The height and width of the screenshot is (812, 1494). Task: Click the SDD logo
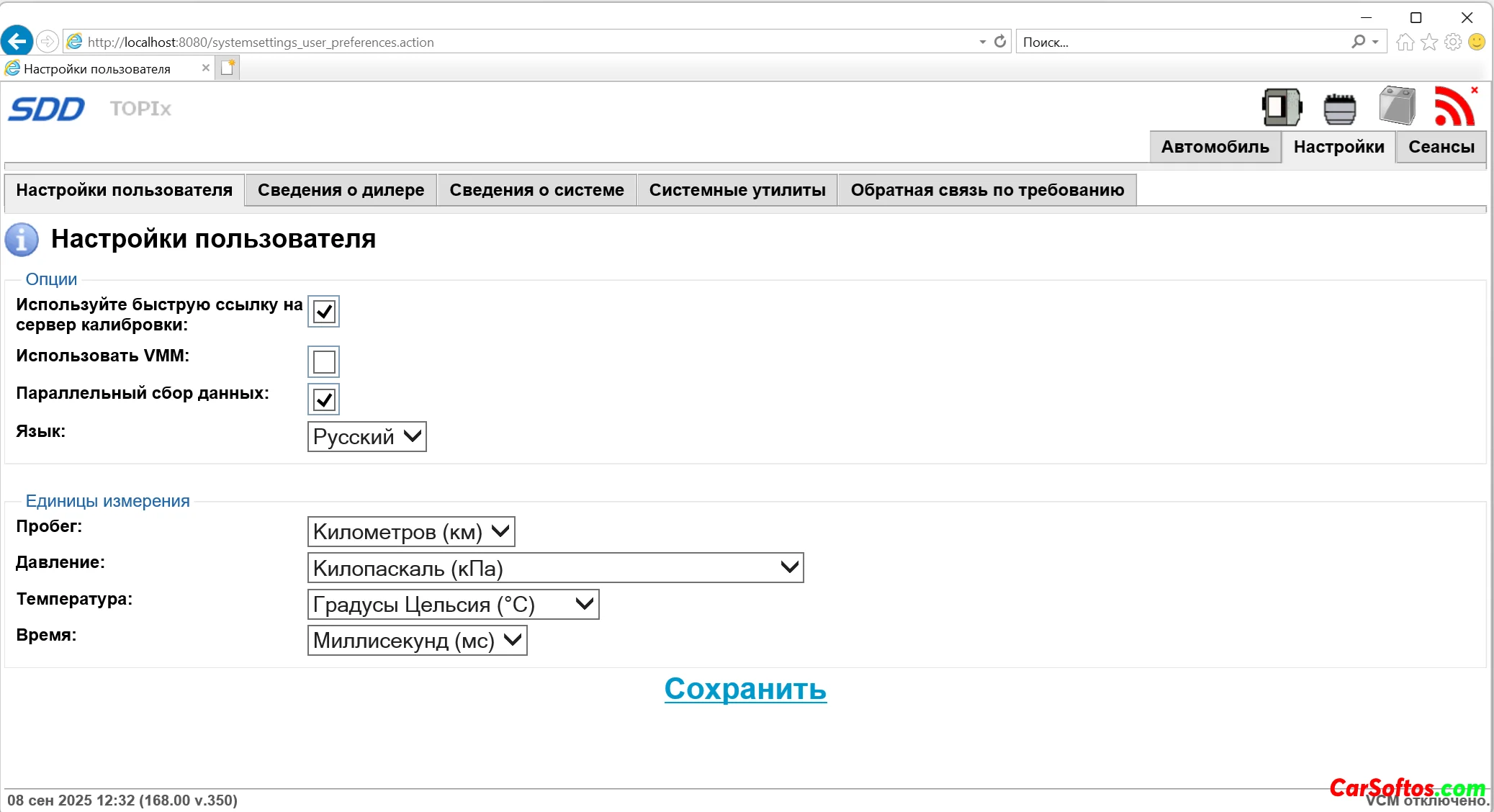(47, 109)
